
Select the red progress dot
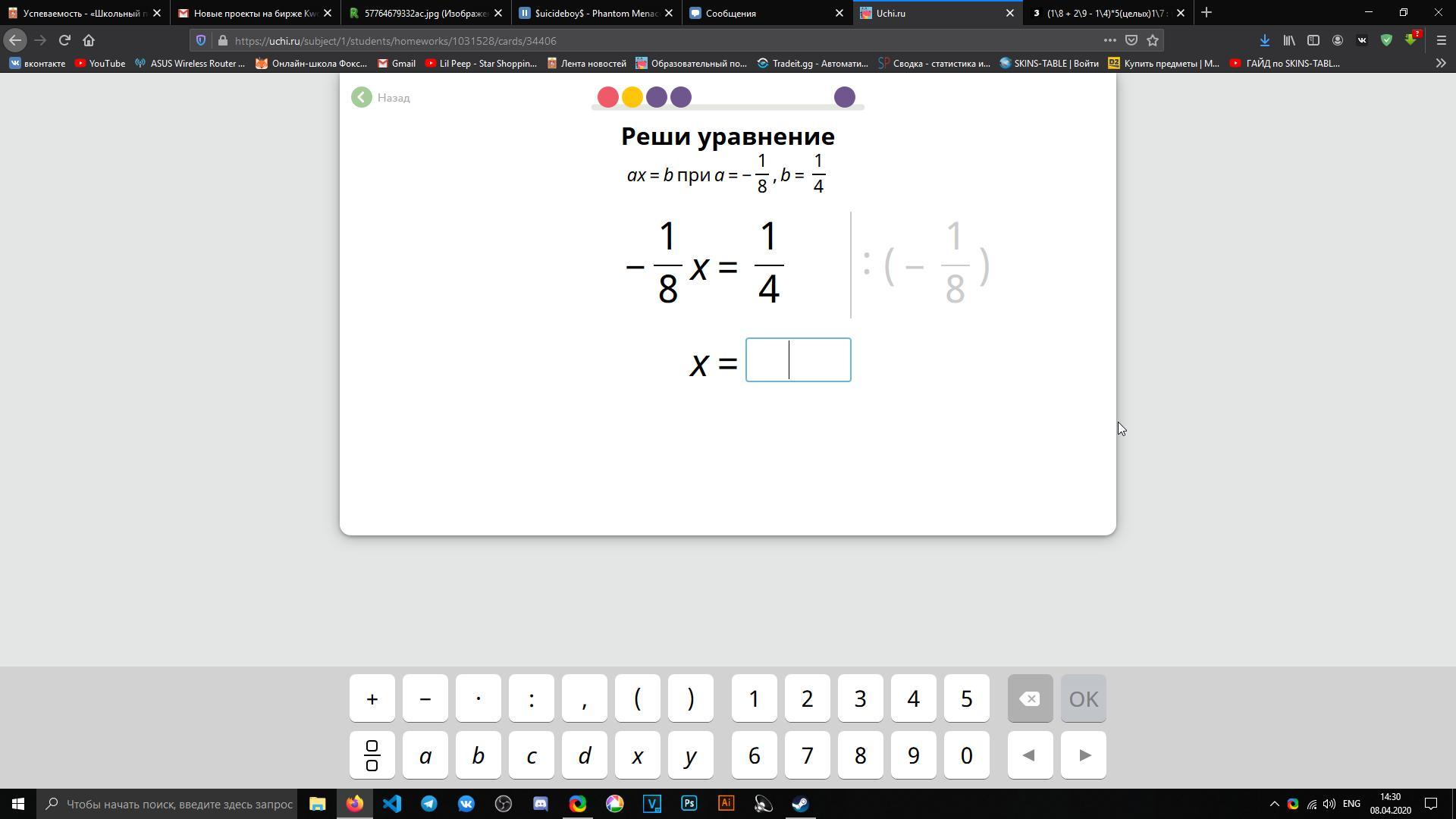coord(607,97)
